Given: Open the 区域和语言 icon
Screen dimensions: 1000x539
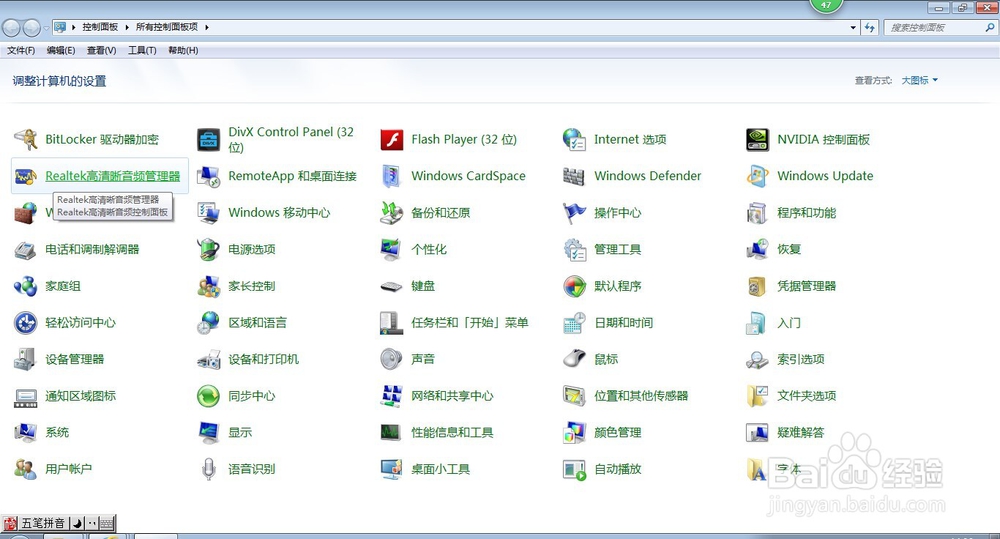Looking at the screenshot, I should click(x=209, y=323).
